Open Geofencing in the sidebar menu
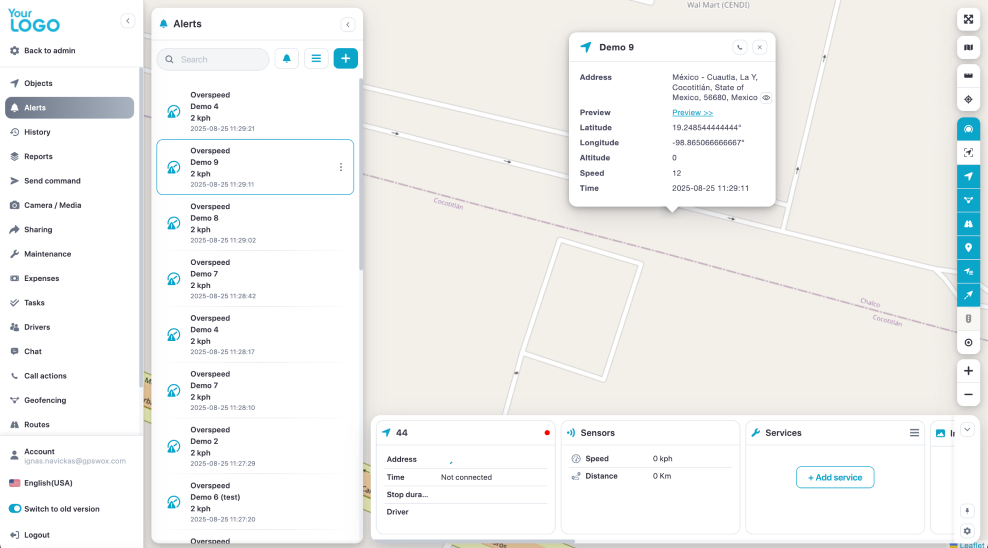 (45, 400)
